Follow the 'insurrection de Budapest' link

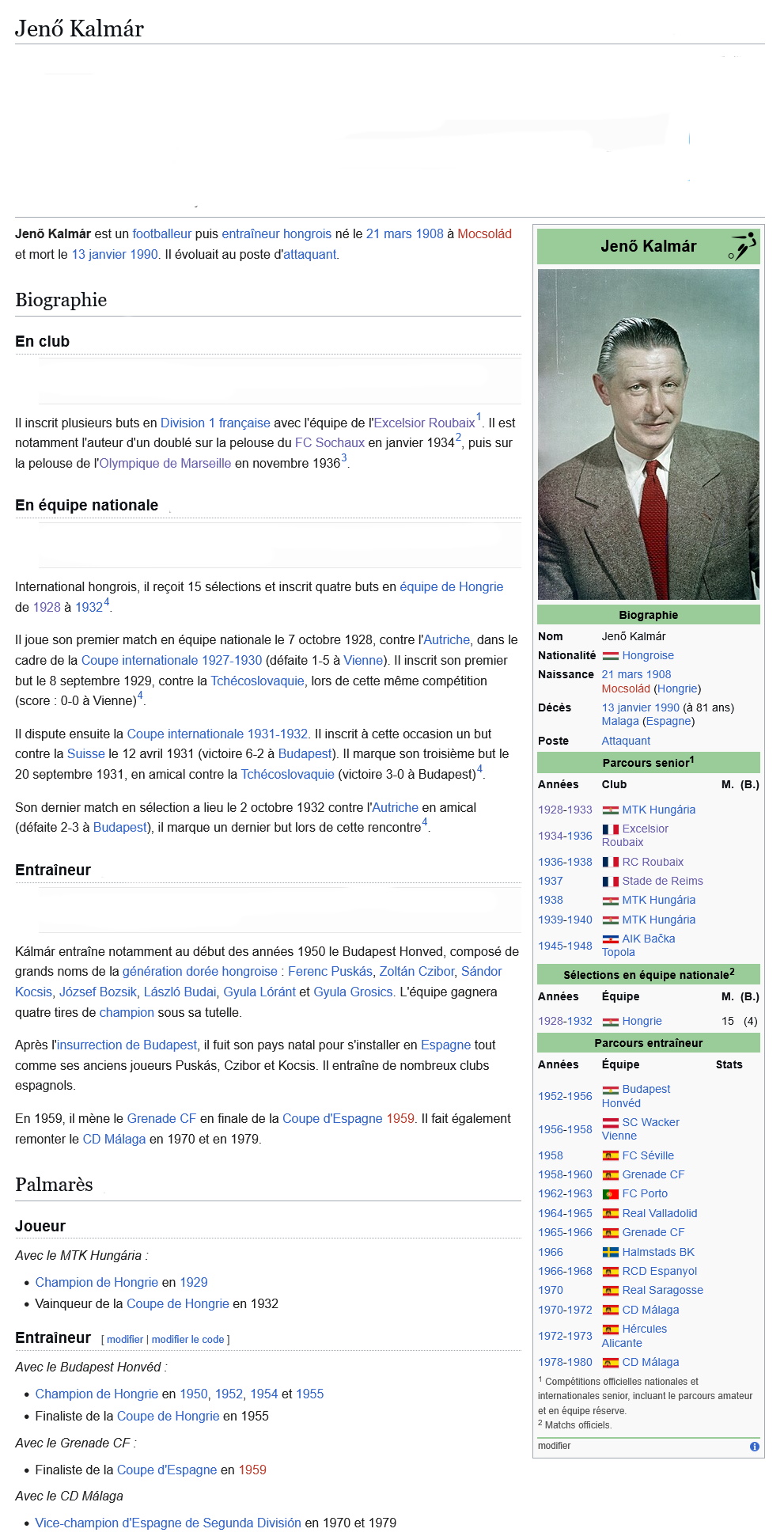pyautogui.click(x=127, y=1045)
